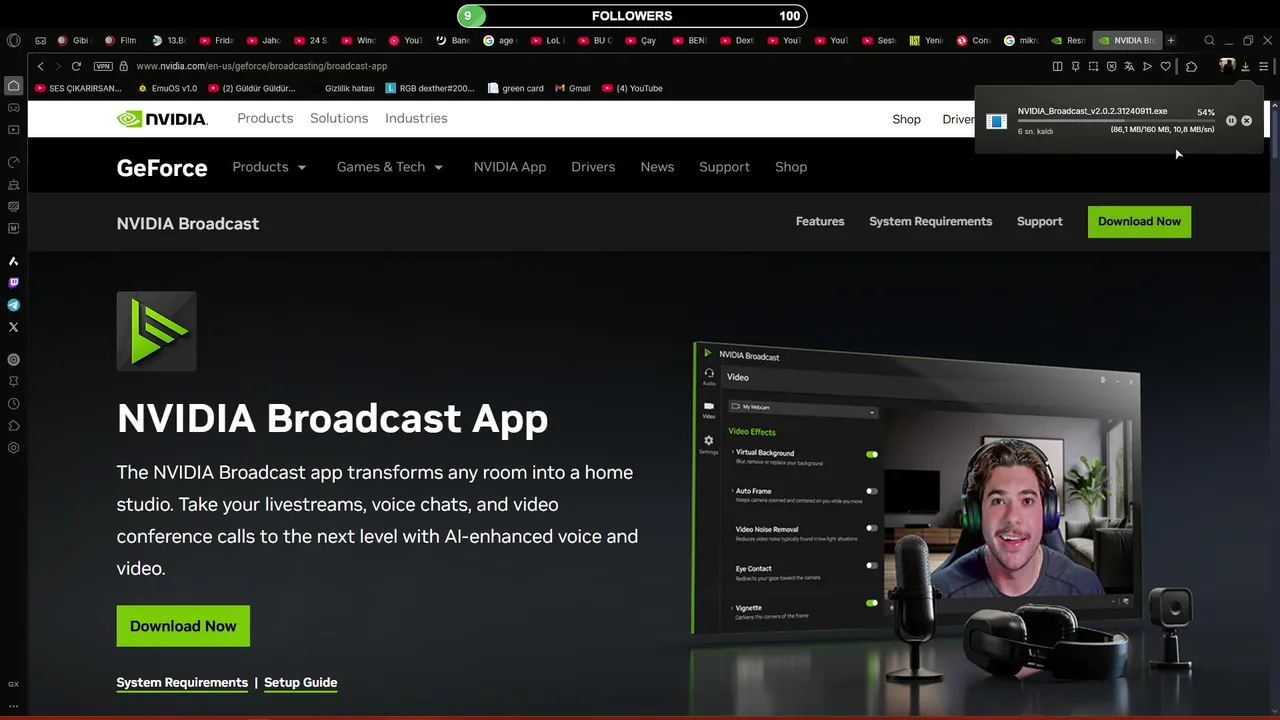Jump to Features section link

pos(820,221)
